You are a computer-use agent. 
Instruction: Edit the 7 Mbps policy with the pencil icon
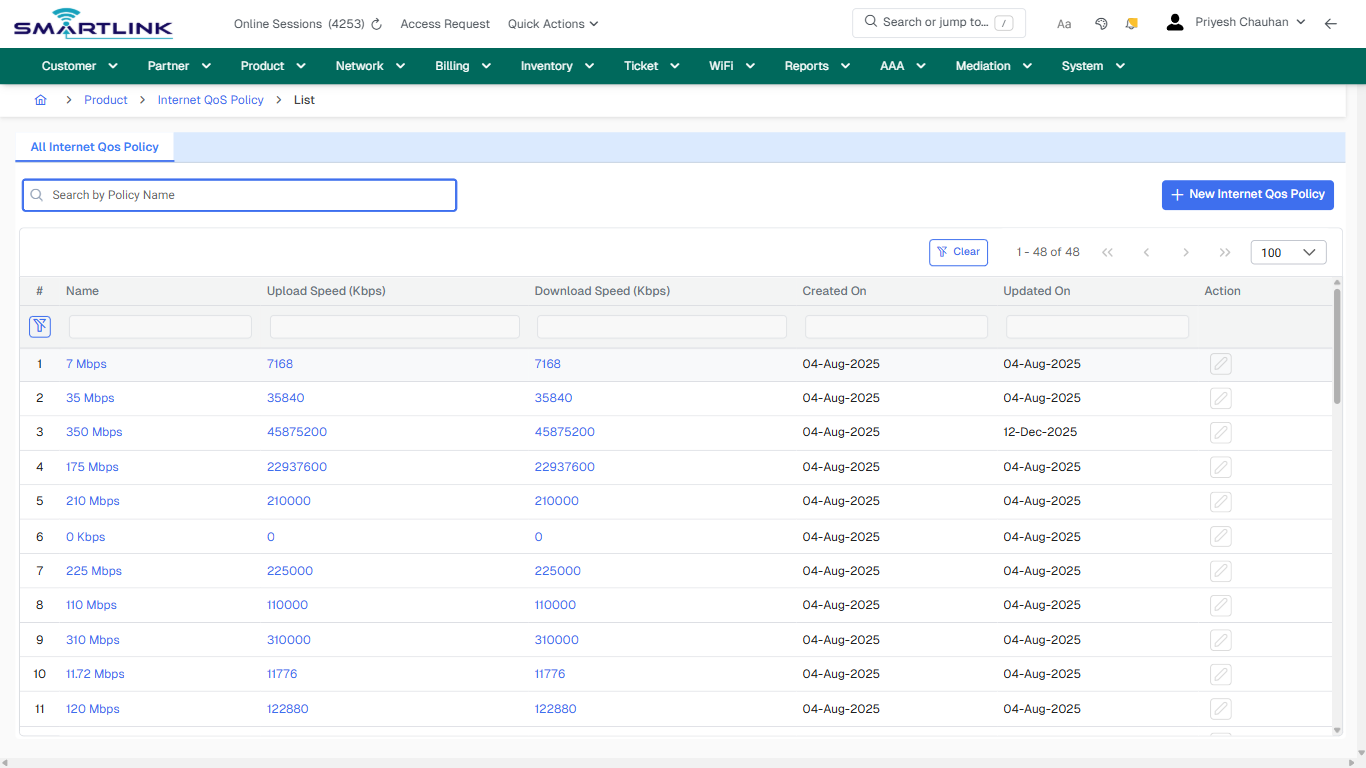click(x=1220, y=363)
